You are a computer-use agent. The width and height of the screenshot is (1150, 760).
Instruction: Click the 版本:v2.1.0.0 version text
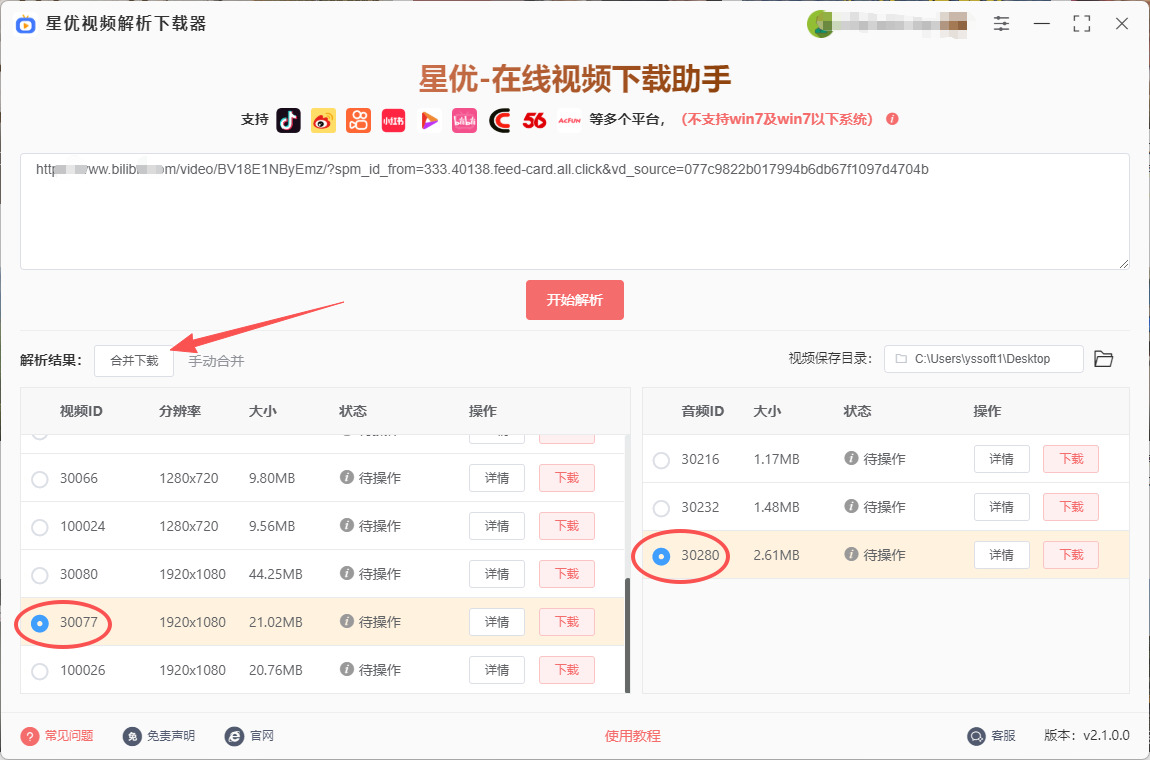[x=1087, y=736]
